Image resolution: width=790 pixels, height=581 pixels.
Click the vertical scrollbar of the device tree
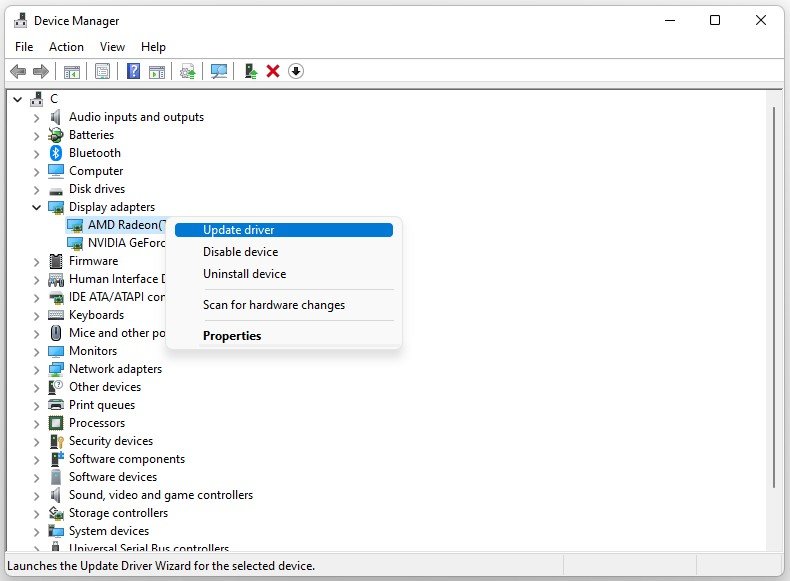pos(773,300)
